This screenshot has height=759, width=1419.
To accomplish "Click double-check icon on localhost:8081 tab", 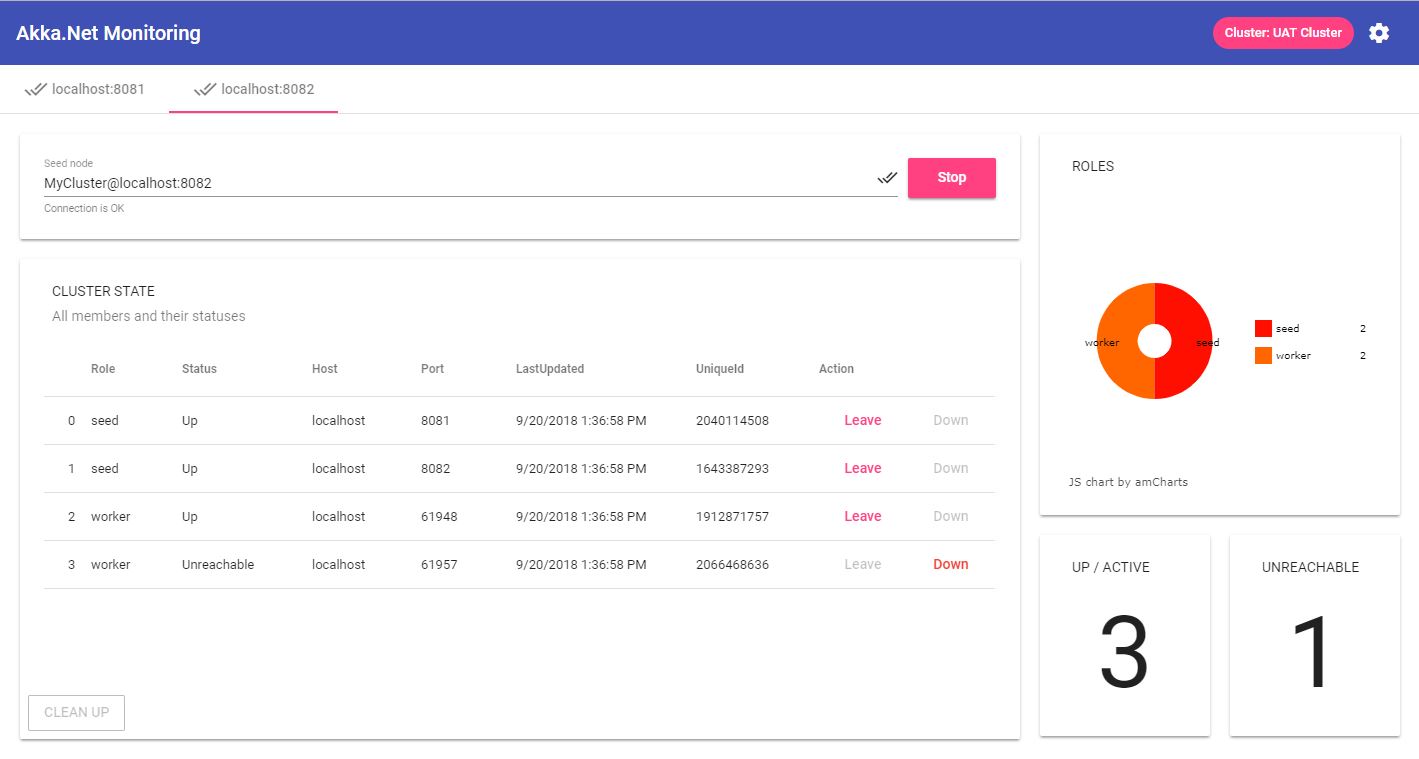I will (x=36, y=89).
